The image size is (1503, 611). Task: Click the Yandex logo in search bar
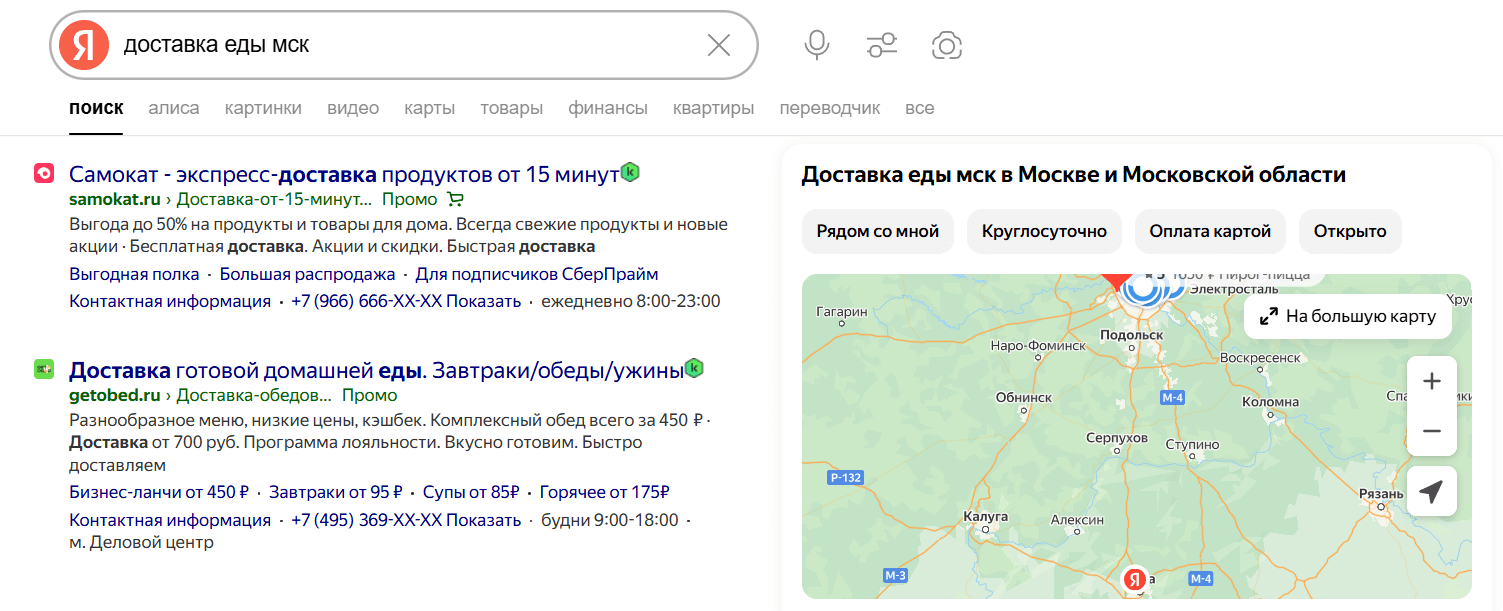tap(84, 45)
